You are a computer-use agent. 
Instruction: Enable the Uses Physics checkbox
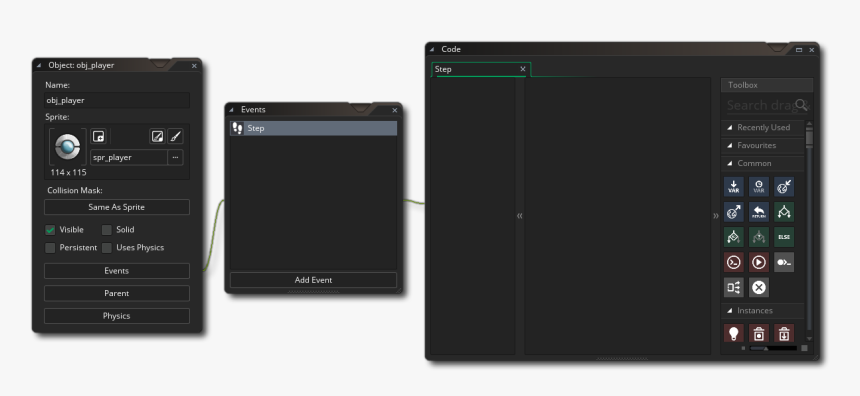106,248
